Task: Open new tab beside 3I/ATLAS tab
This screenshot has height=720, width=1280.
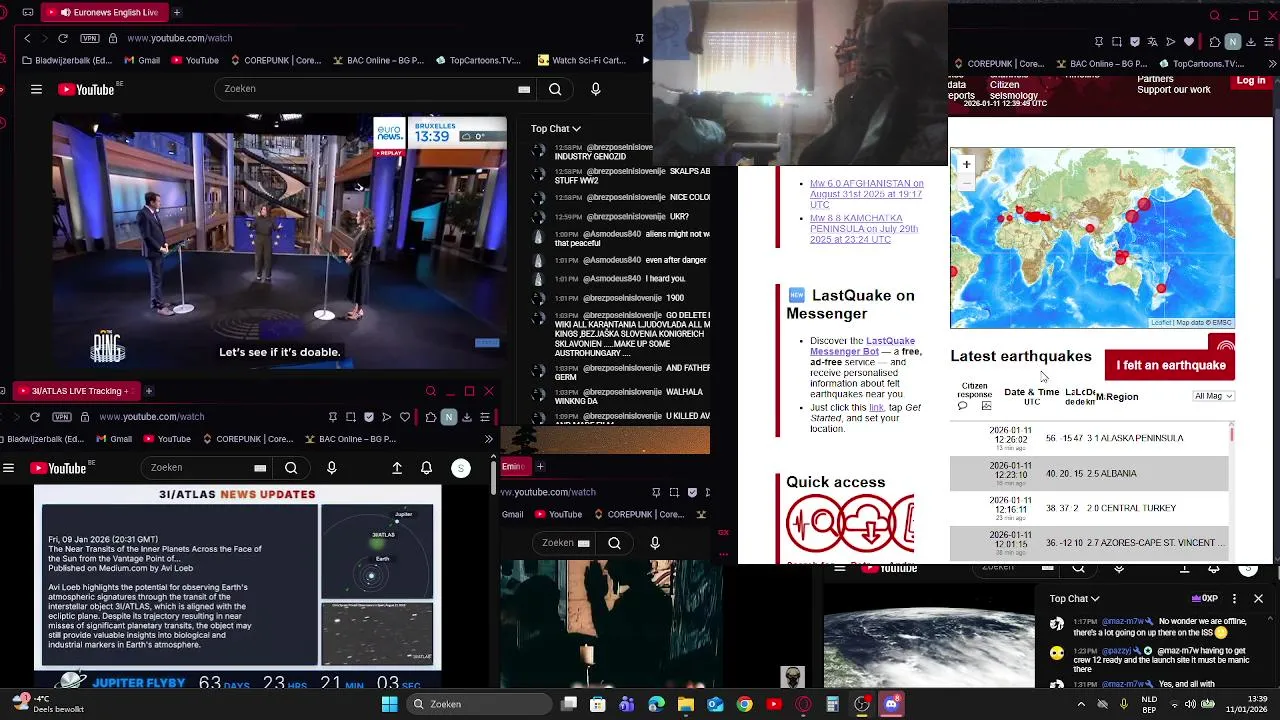Action: click(149, 391)
